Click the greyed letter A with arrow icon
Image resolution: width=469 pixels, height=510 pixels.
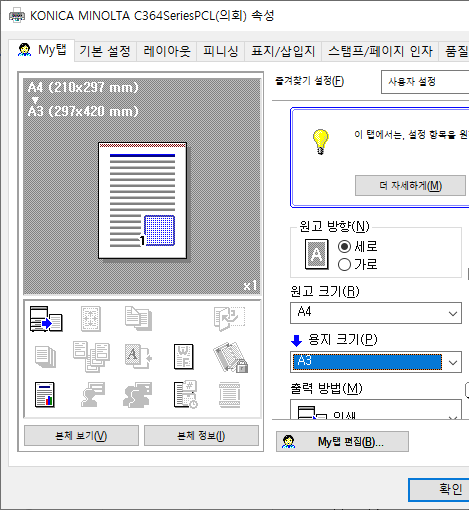pos(138,356)
